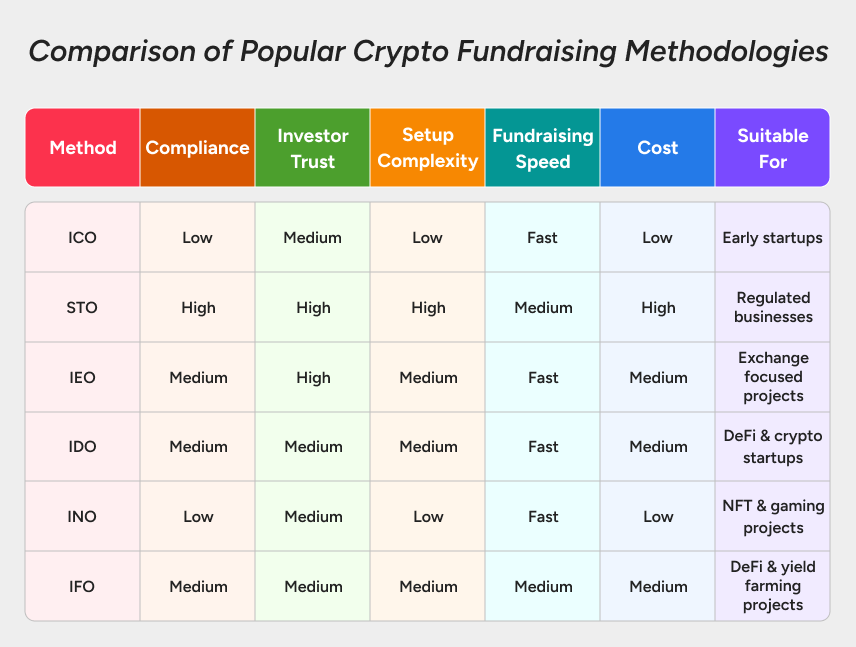Click the DeFi & yield farming projects cell

[x=772, y=586]
